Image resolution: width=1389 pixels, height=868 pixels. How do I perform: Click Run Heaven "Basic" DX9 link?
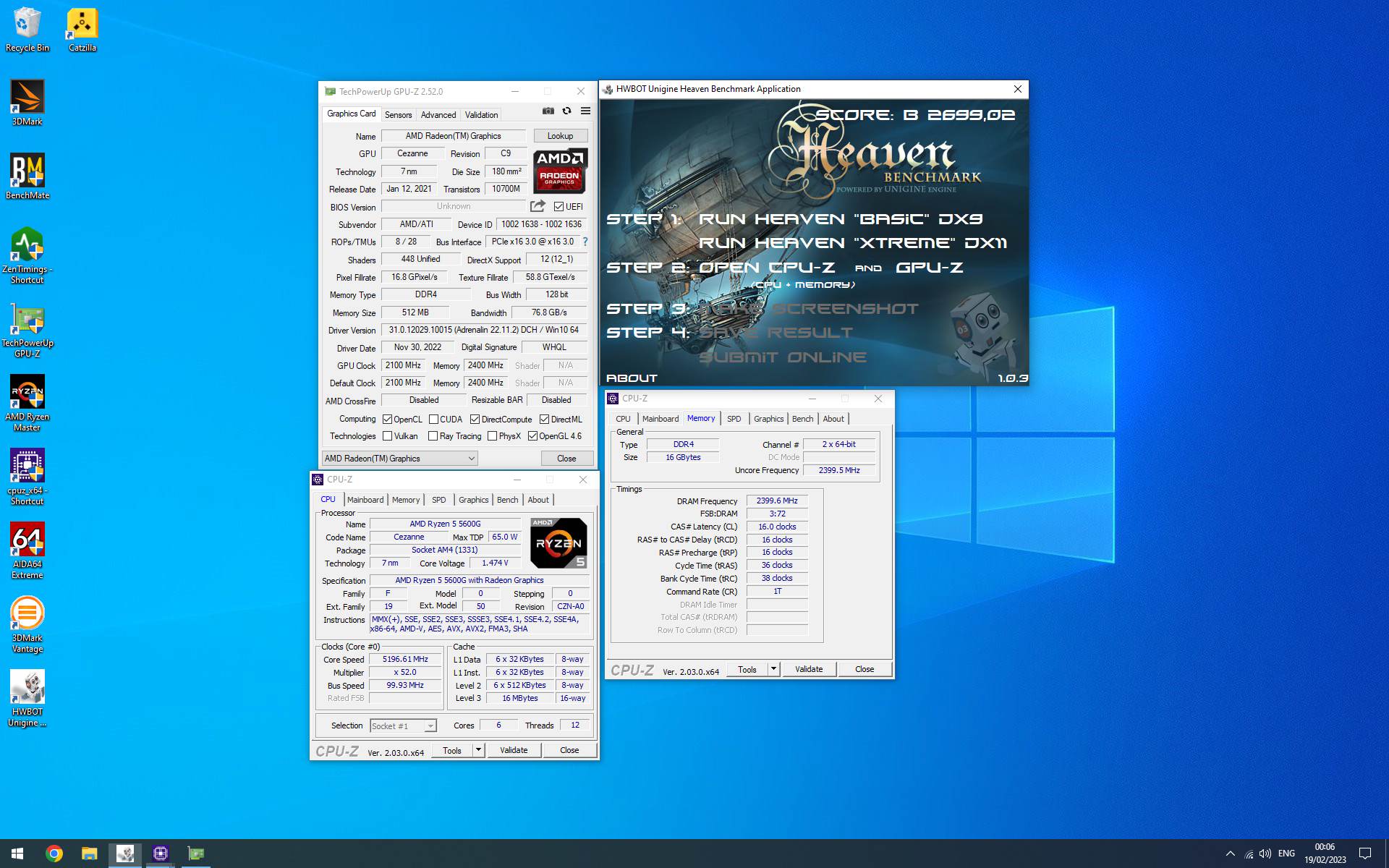coord(841,219)
